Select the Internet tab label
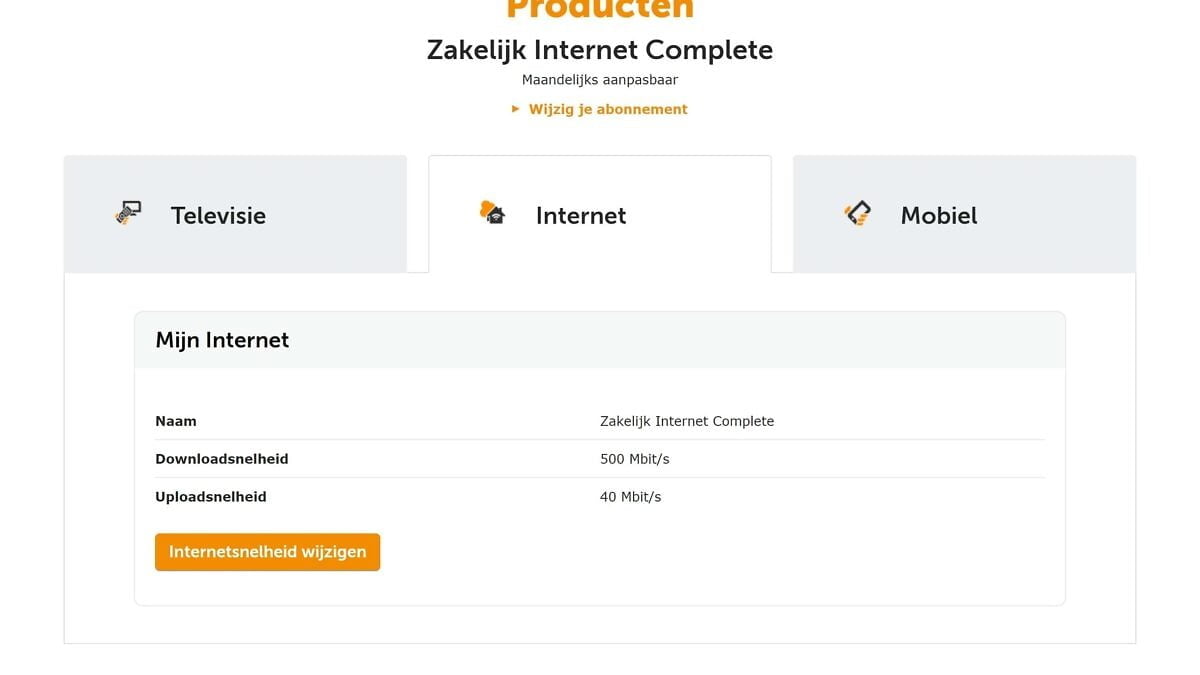 coord(581,215)
